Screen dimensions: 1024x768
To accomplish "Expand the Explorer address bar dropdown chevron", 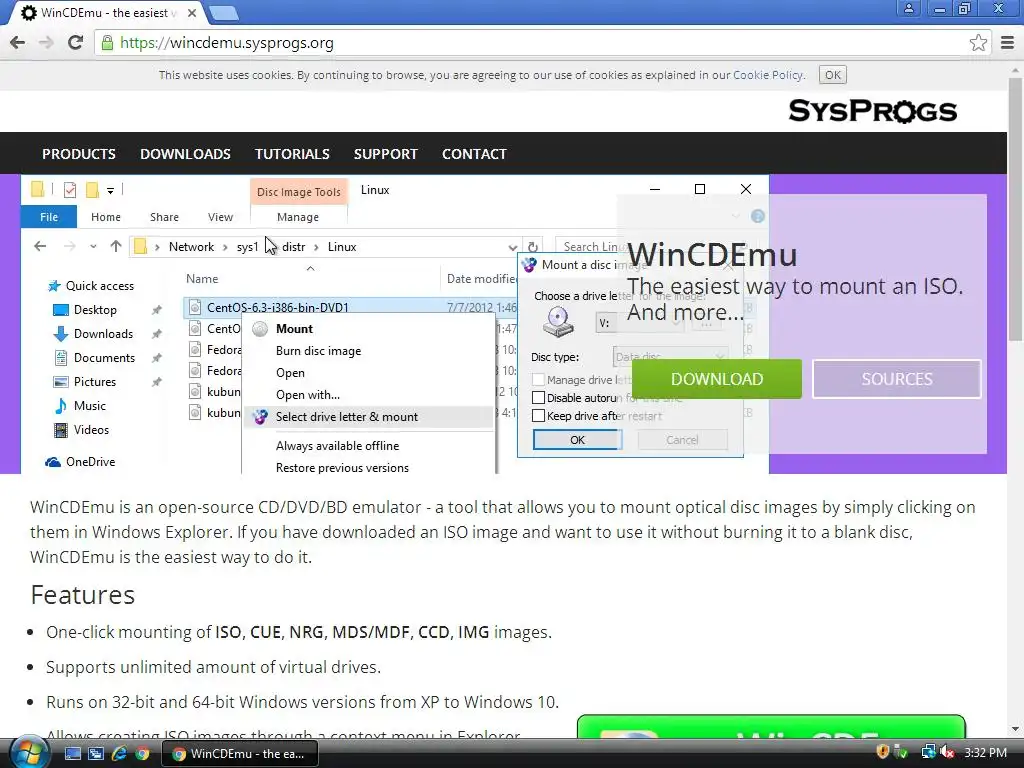I will tap(512, 248).
